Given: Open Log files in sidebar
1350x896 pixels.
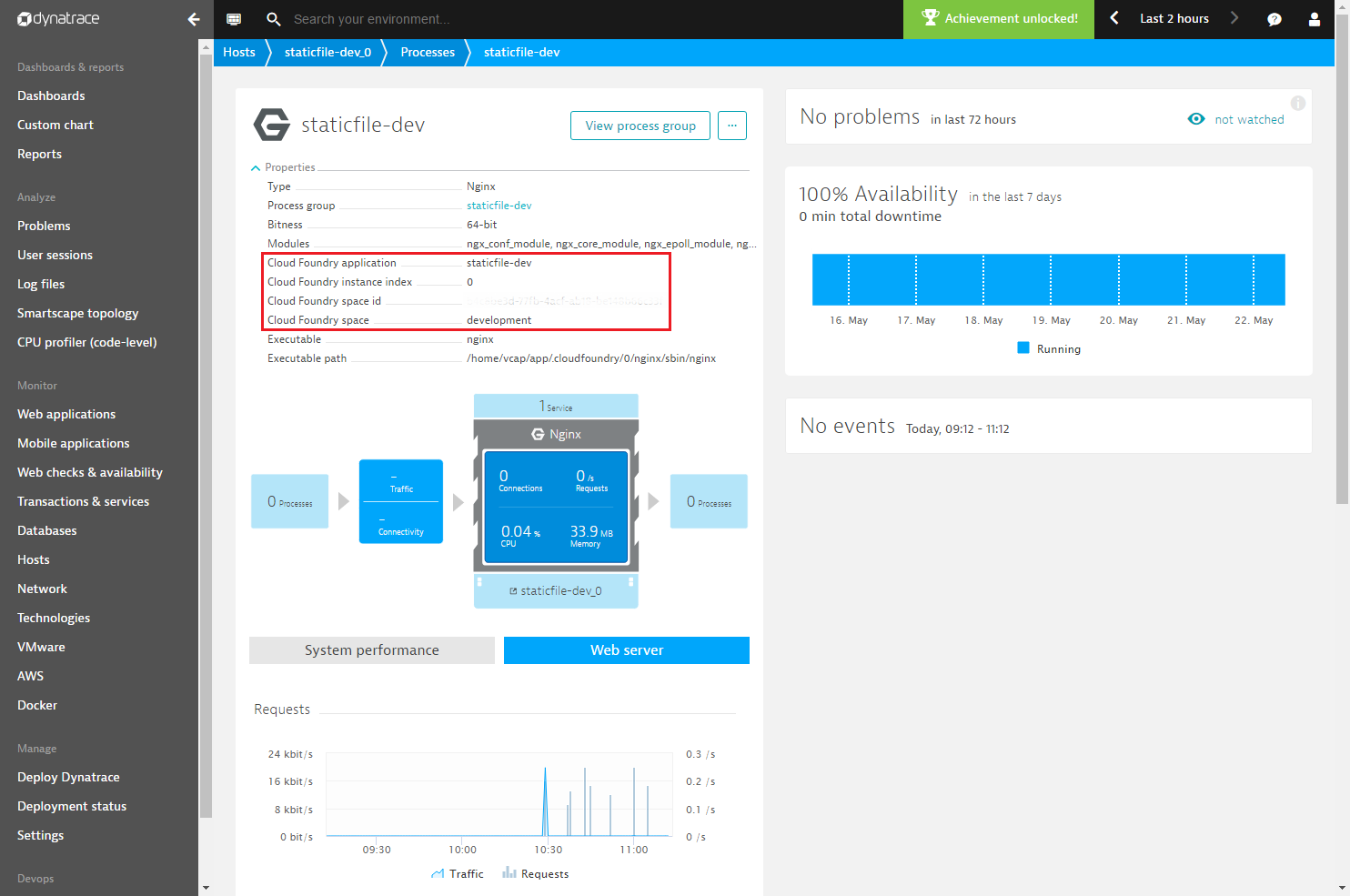Looking at the screenshot, I should click(41, 284).
